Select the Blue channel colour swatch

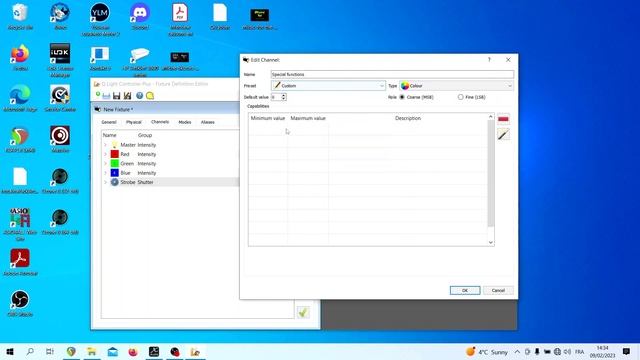[115, 173]
